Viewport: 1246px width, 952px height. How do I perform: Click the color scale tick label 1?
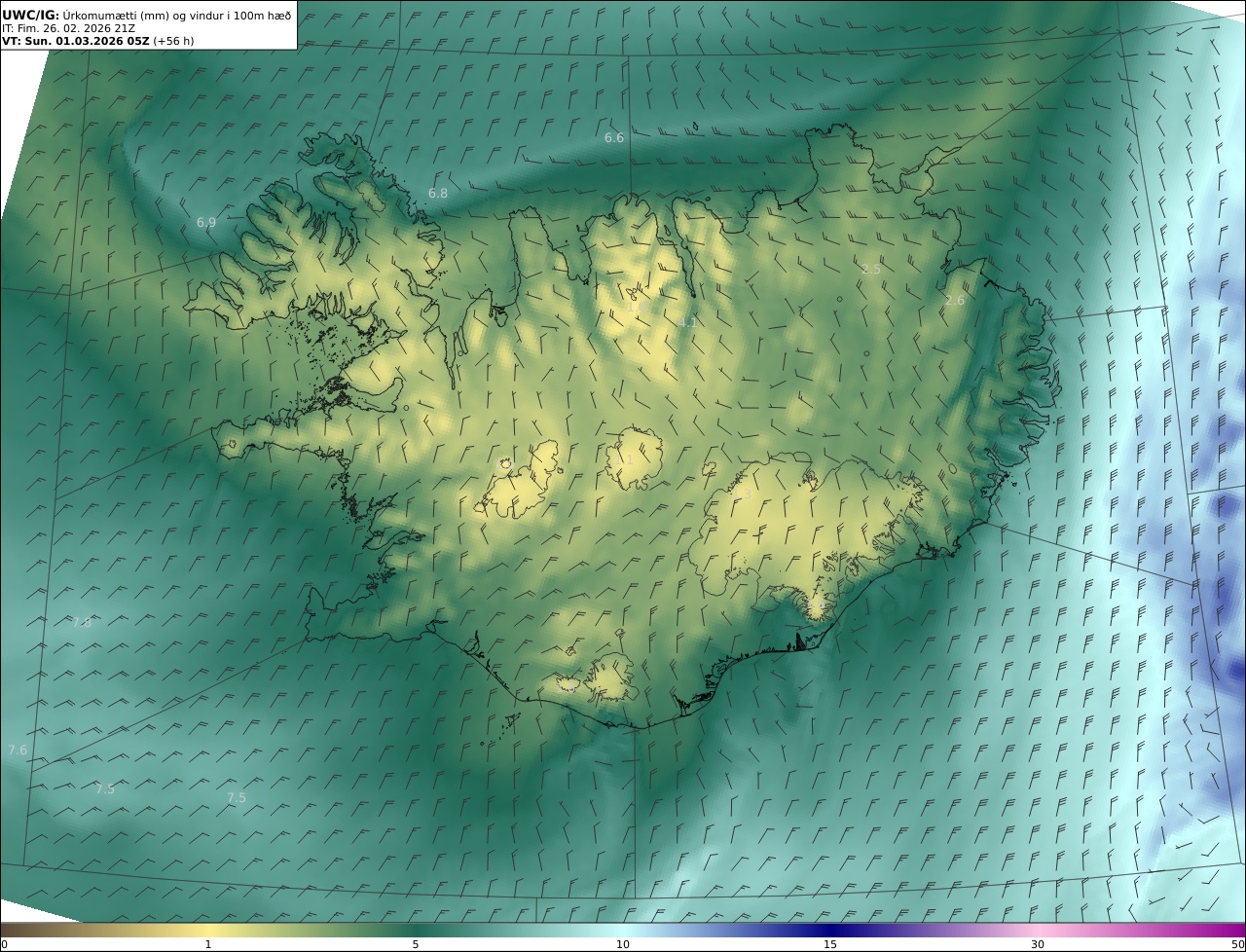[x=208, y=944]
